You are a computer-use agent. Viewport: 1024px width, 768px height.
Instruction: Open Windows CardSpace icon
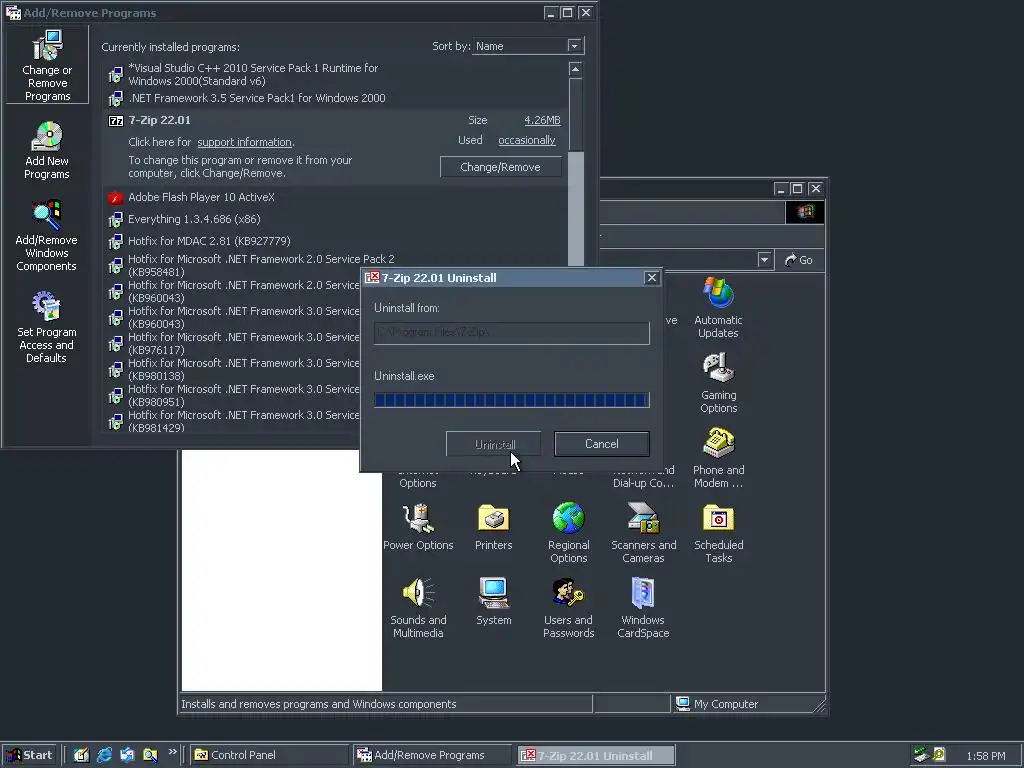[643, 608]
